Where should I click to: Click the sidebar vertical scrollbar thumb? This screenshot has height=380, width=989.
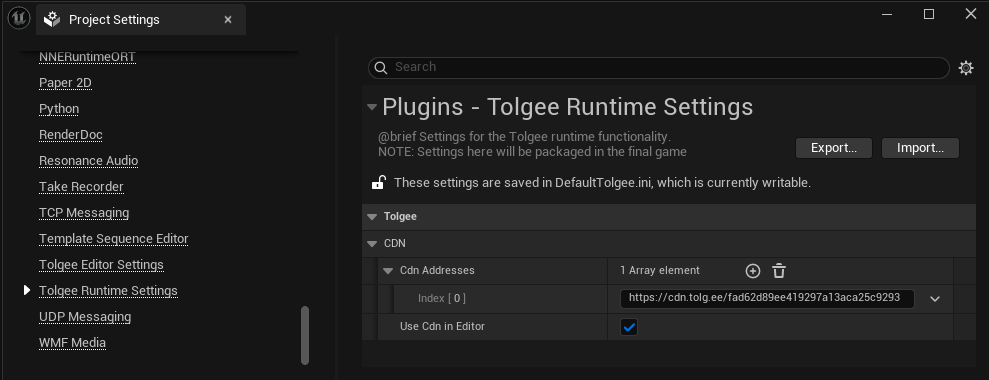(x=305, y=335)
